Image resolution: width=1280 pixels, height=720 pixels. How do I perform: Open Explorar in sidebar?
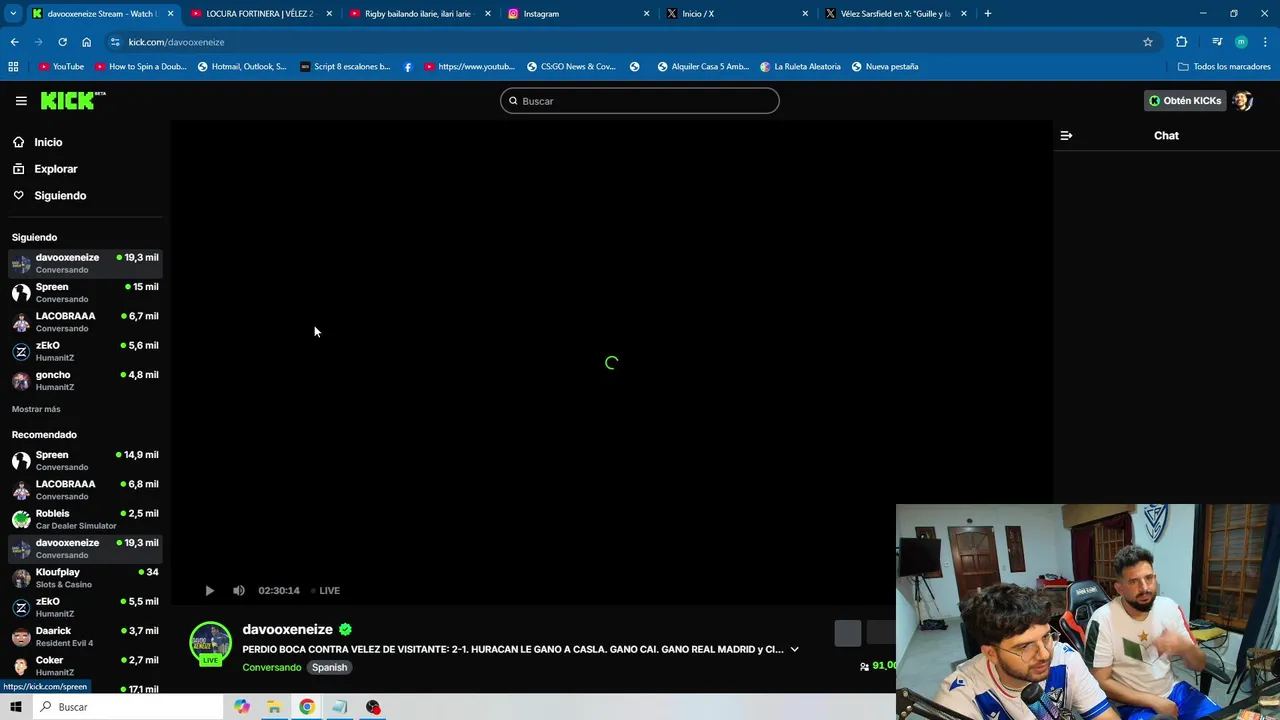[55, 169]
